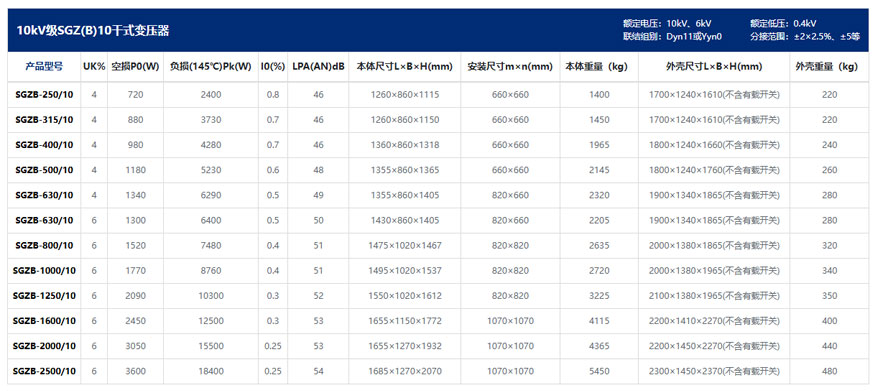Screen dimensions: 874x391
Task: Click the body size 1430×860×1405
Action: coord(405,220)
